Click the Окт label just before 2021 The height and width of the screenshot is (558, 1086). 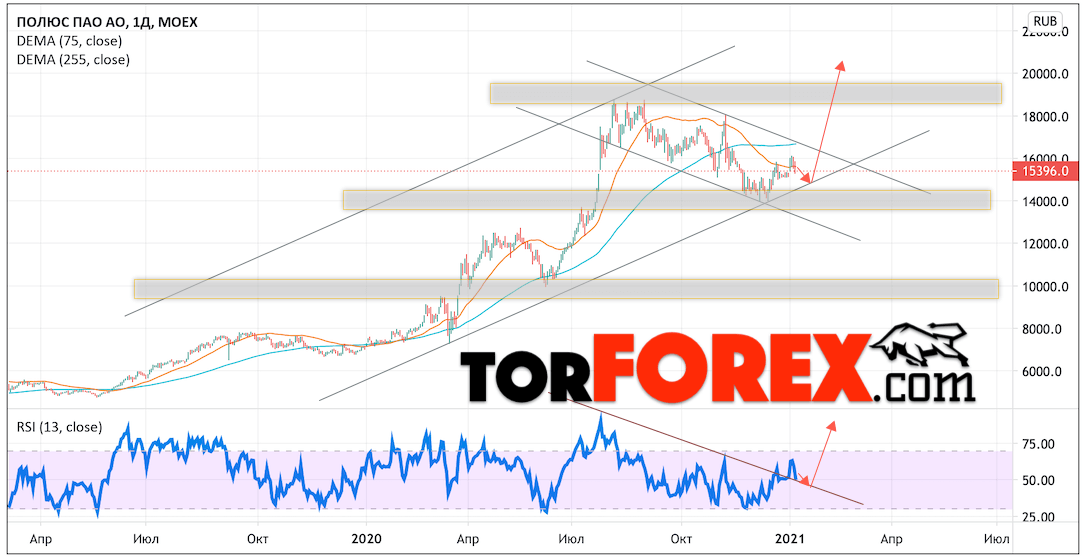[x=682, y=538]
